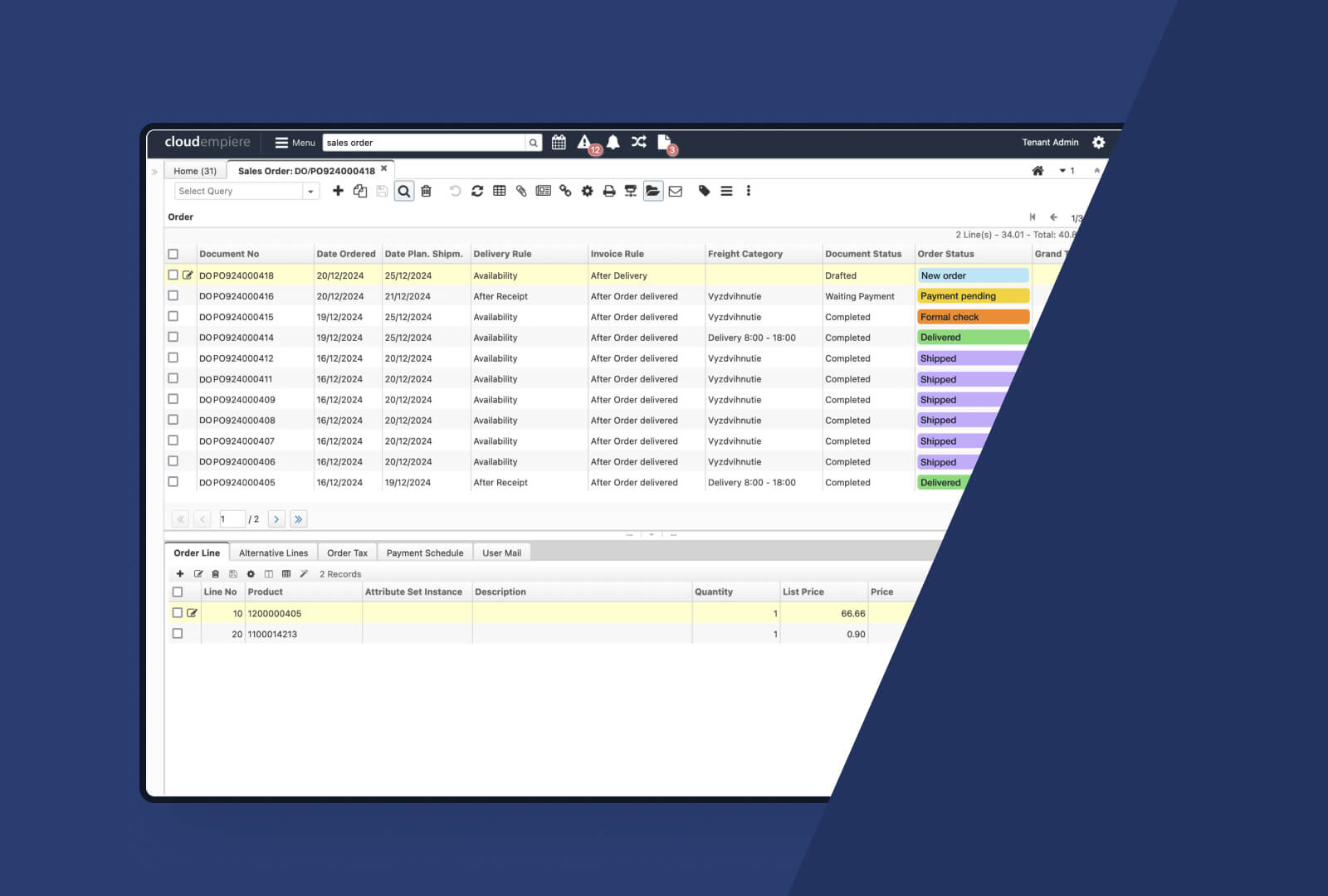Toggle grid view icon in main toolbar
Viewport: 1328px width, 896px height.
(499, 191)
